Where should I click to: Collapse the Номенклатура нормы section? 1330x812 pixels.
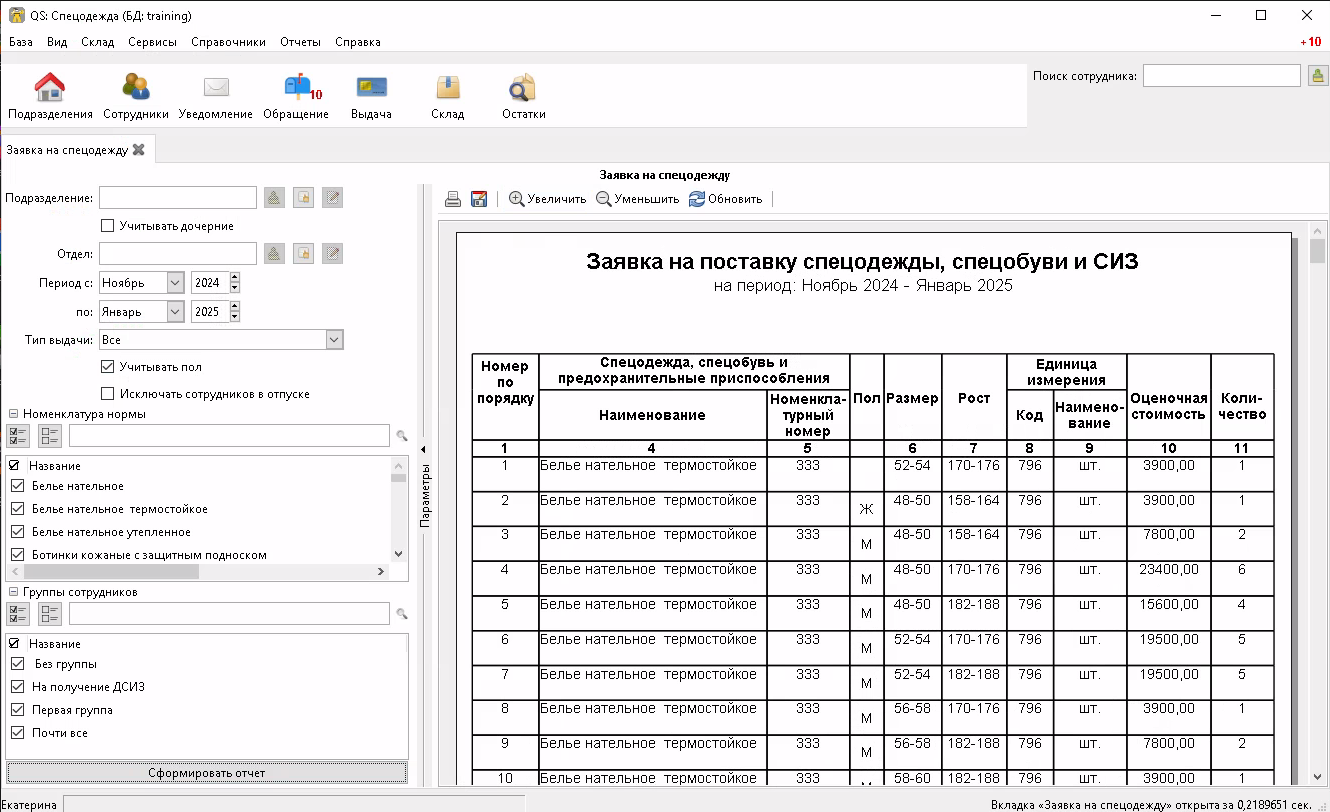pos(13,414)
